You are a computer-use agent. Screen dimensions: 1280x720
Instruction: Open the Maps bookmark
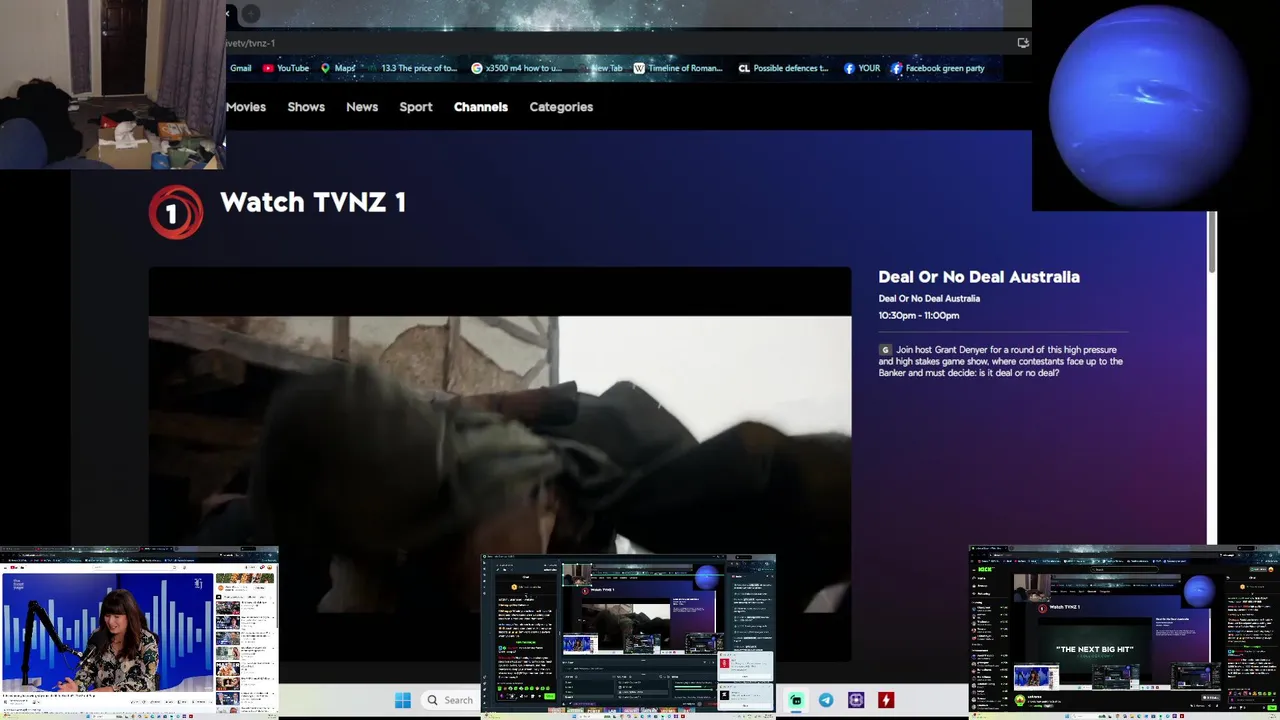click(x=338, y=68)
